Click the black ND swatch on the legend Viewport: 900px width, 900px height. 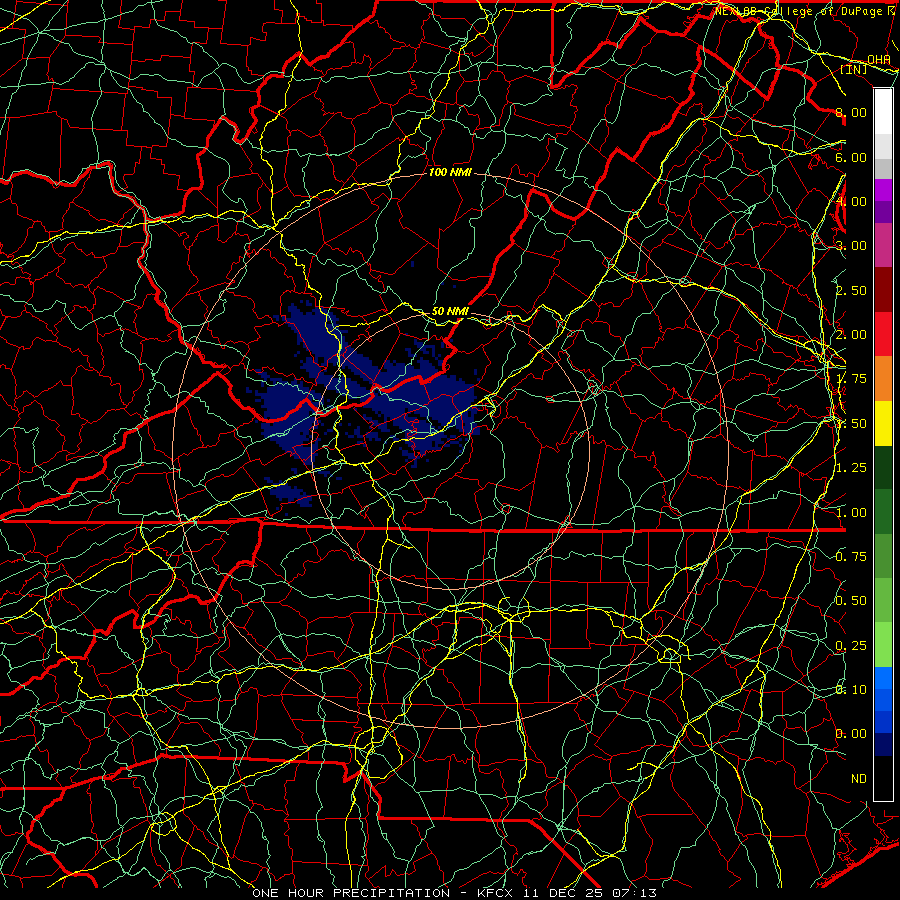pos(883,778)
